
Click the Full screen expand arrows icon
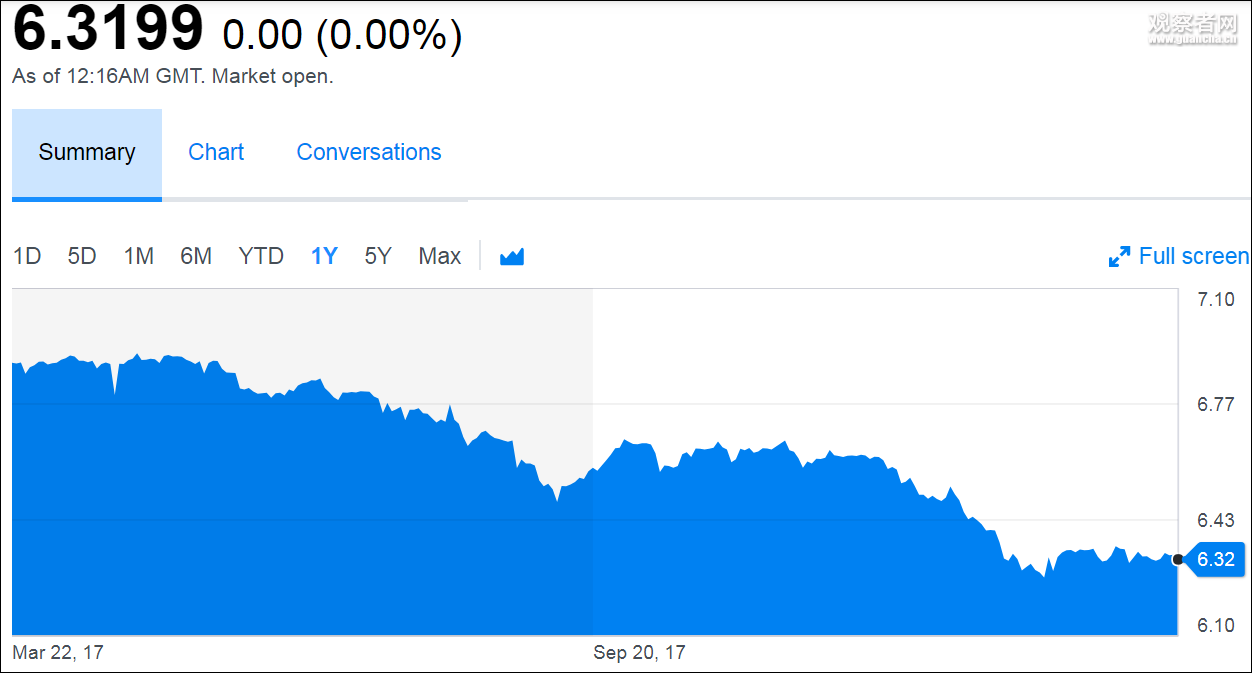(x=1119, y=257)
